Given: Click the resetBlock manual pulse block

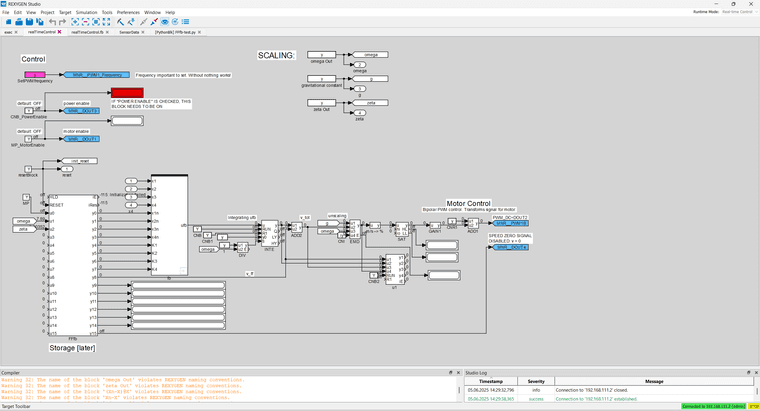Looking at the screenshot, I should coord(28,169).
